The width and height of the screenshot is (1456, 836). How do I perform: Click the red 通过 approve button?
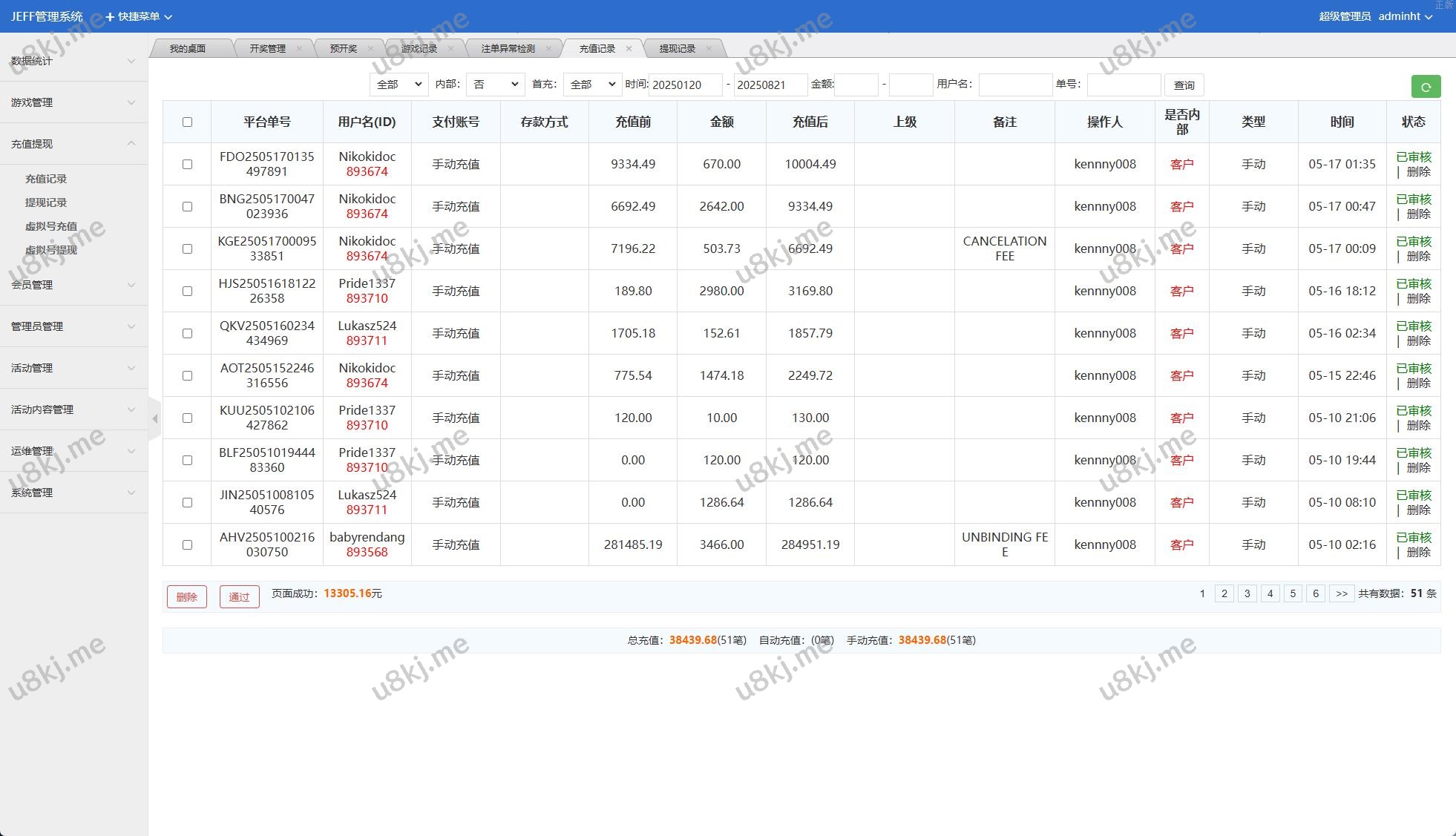(239, 597)
